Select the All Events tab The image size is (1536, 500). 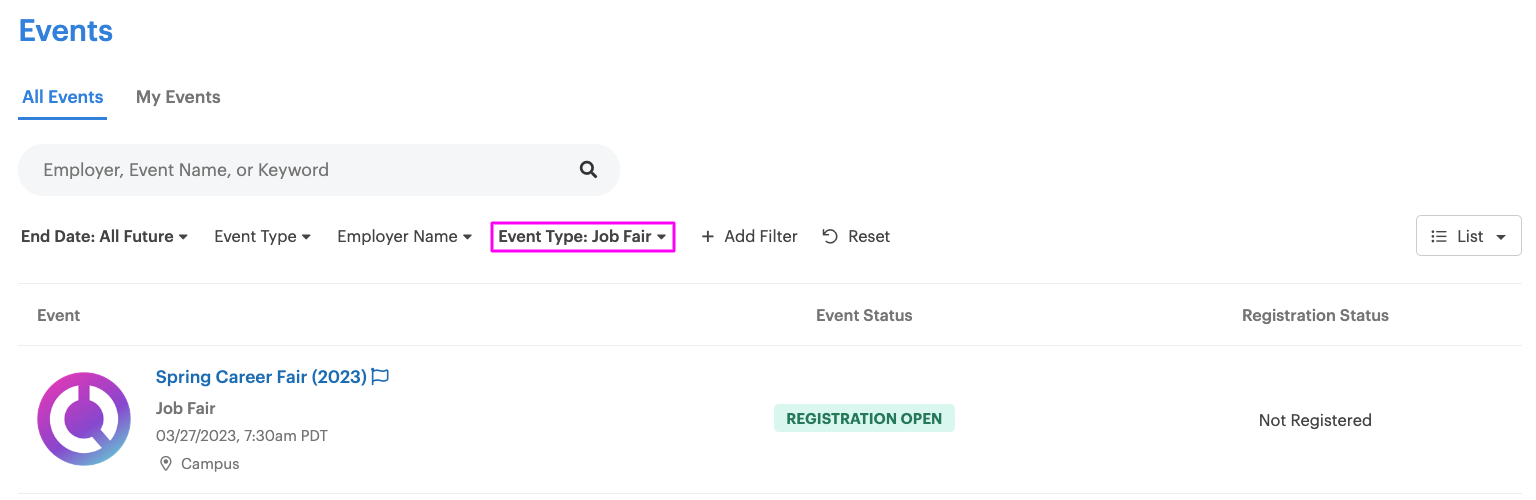click(63, 97)
